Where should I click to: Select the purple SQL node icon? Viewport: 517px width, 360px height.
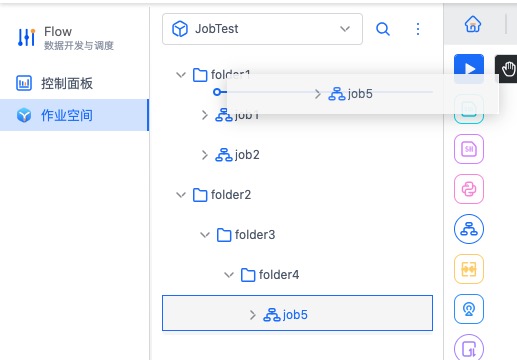pyautogui.click(x=469, y=149)
